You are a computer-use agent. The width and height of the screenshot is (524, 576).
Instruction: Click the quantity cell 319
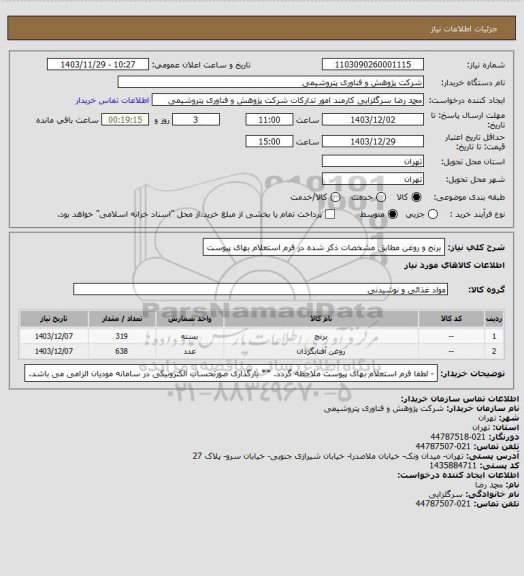pos(122,336)
